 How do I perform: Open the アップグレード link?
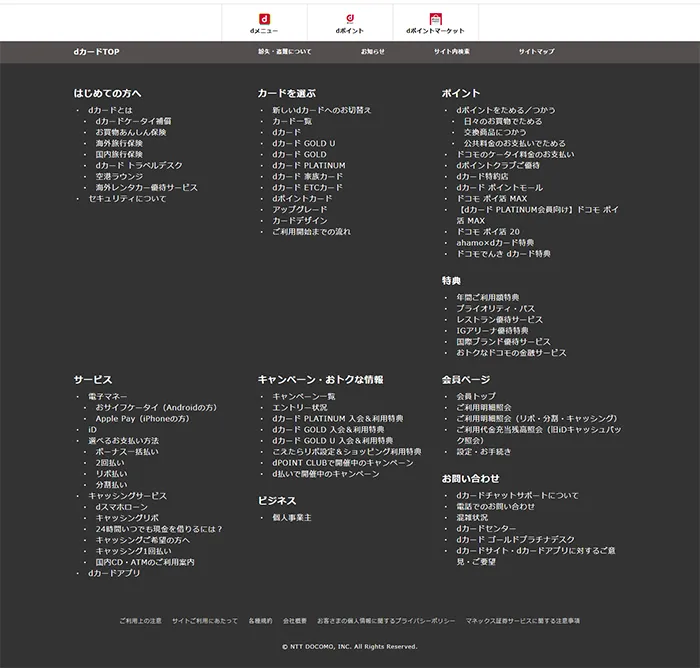pos(300,209)
